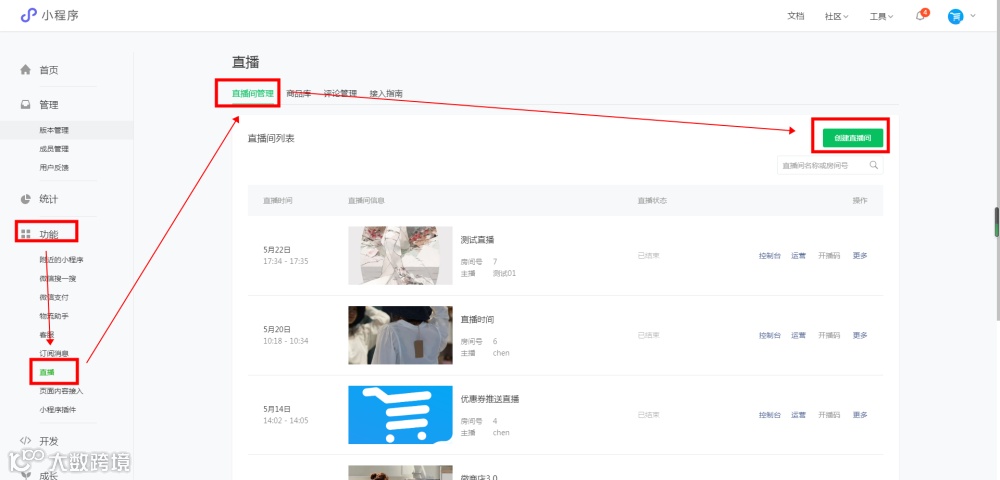Open 版本管理 in the sidebar
The width and height of the screenshot is (1000, 480).
[x=54, y=130]
